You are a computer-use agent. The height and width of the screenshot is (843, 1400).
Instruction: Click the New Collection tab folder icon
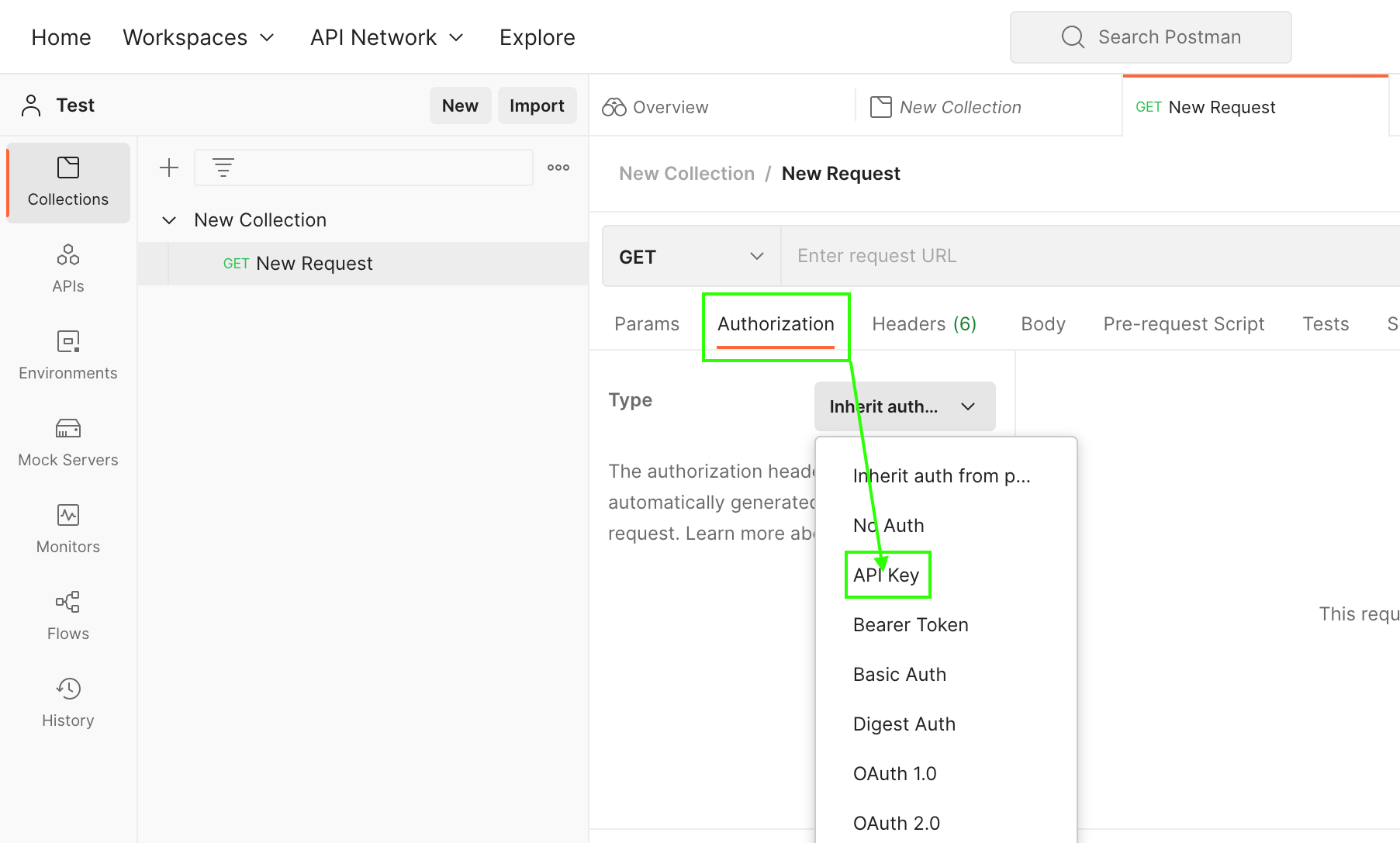[x=881, y=107]
